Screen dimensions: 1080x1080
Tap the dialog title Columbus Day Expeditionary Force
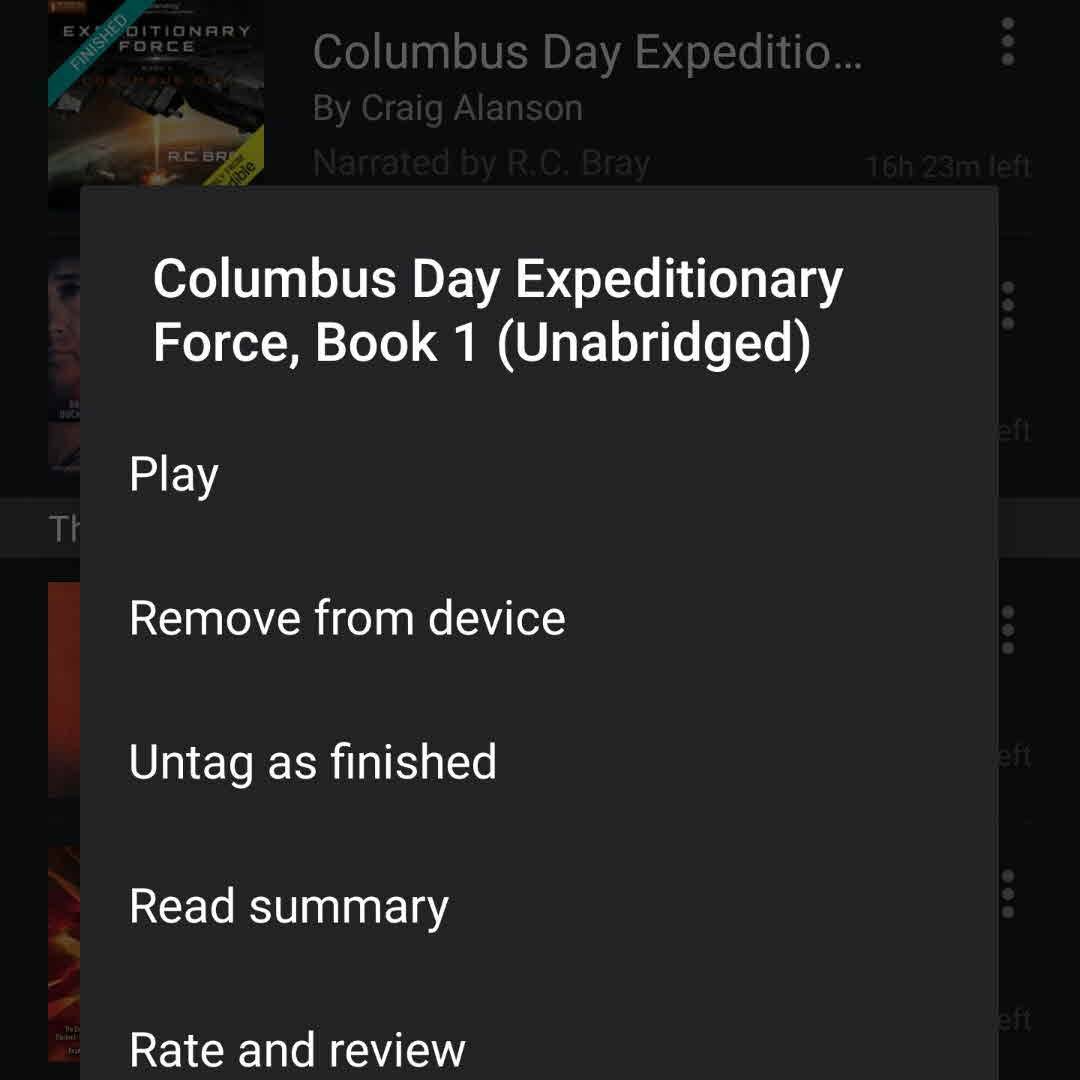tap(497, 311)
